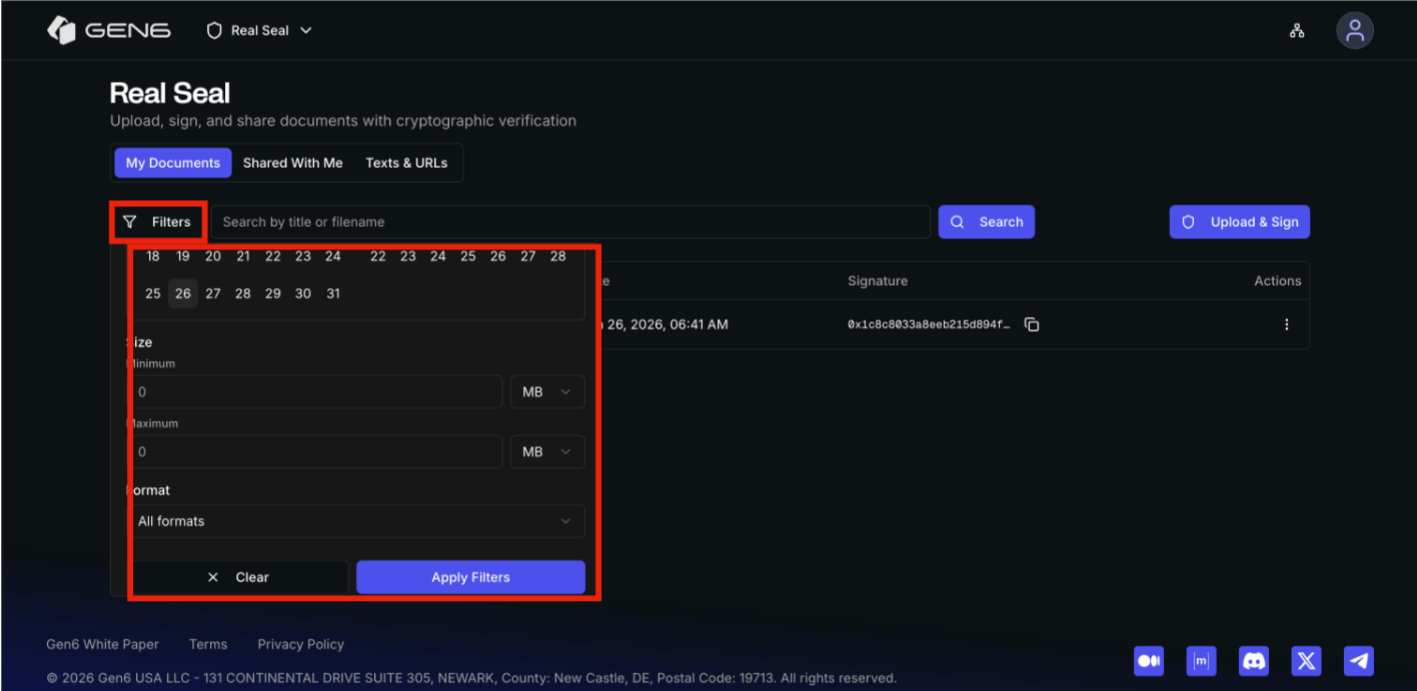Open the Discord social icon
The height and width of the screenshot is (691, 1417).
(x=1253, y=661)
